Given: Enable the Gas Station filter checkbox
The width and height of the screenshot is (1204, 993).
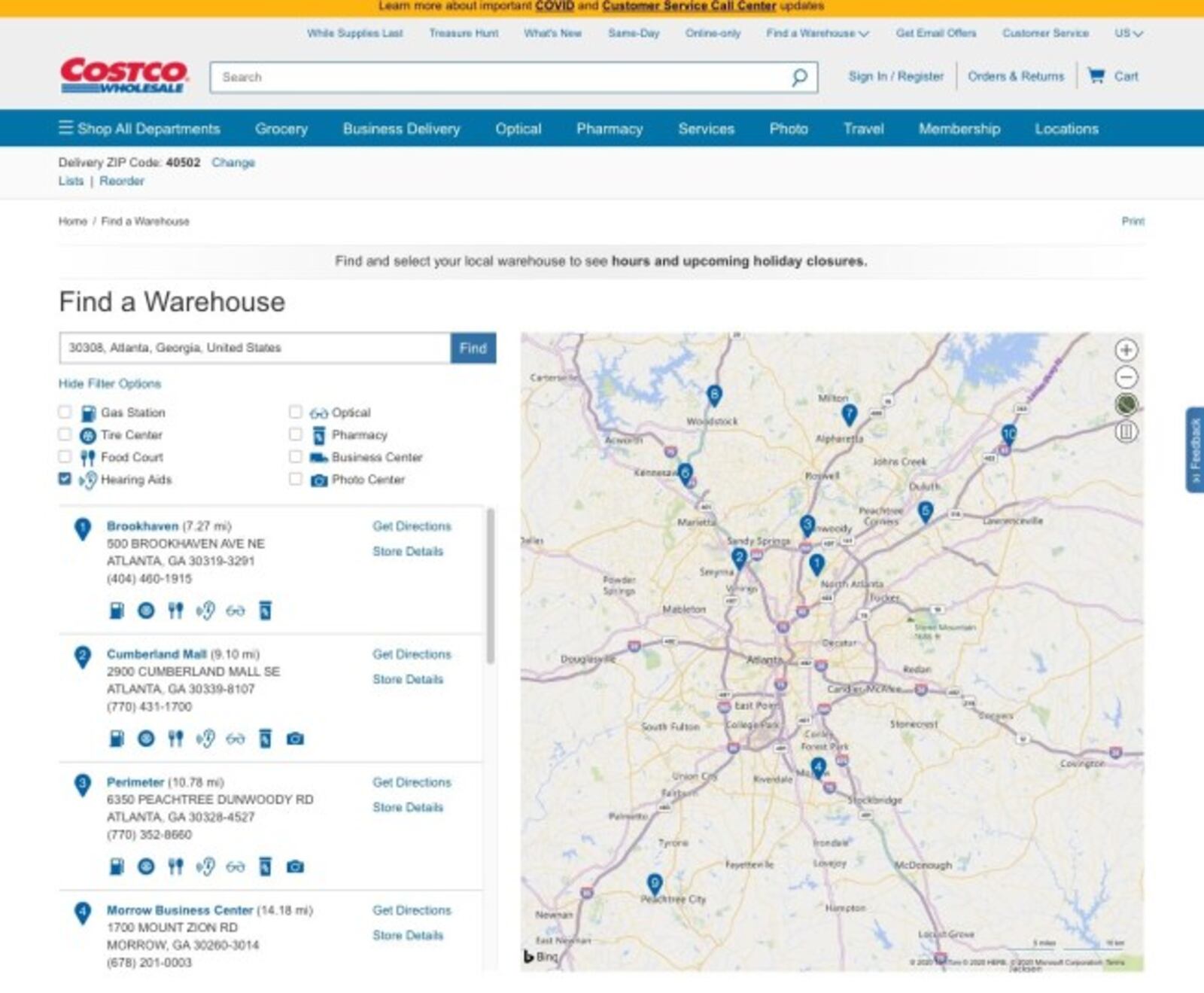Looking at the screenshot, I should coord(65,412).
